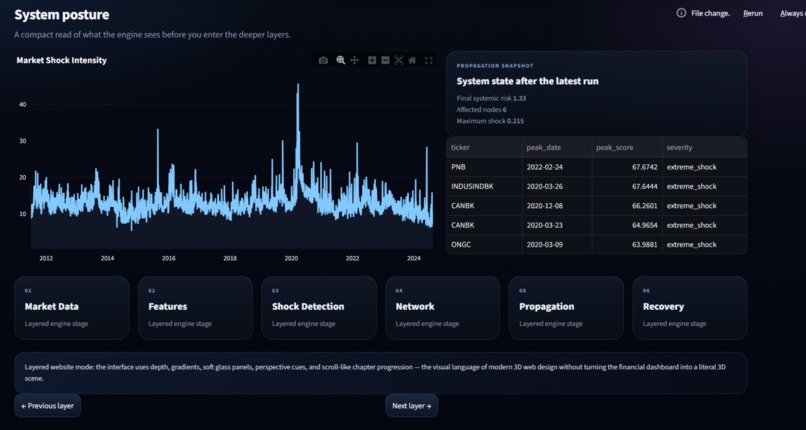Select the INDUSINDBK ticker cell
Screen dimensions: 806x430
click(484, 186)
